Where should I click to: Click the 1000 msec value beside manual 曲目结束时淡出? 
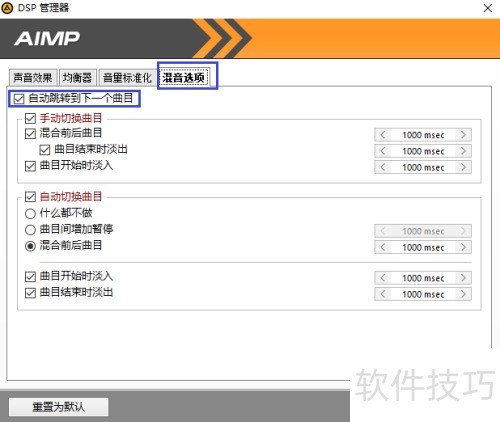pyautogui.click(x=423, y=151)
